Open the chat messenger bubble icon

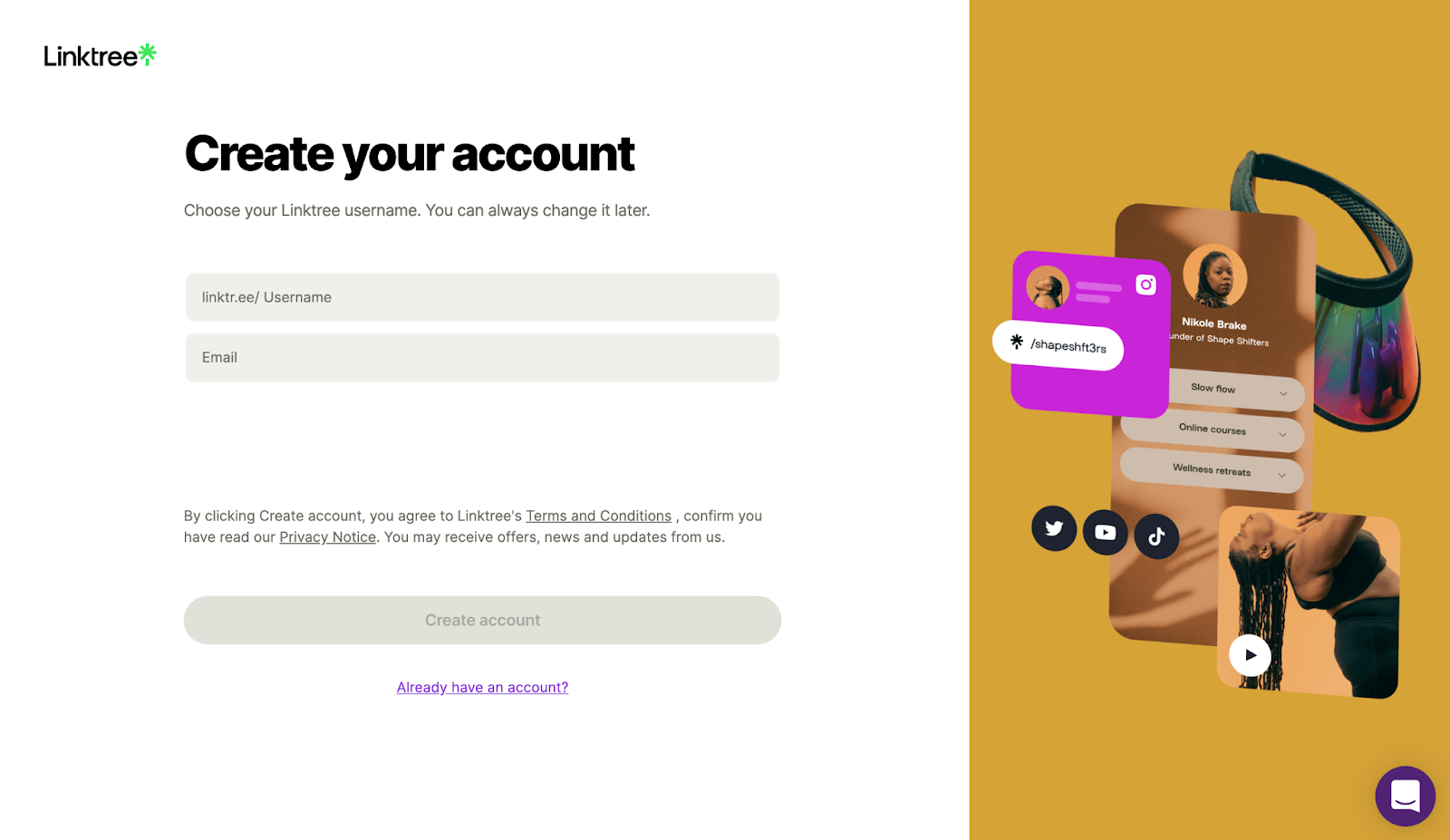tap(1405, 796)
